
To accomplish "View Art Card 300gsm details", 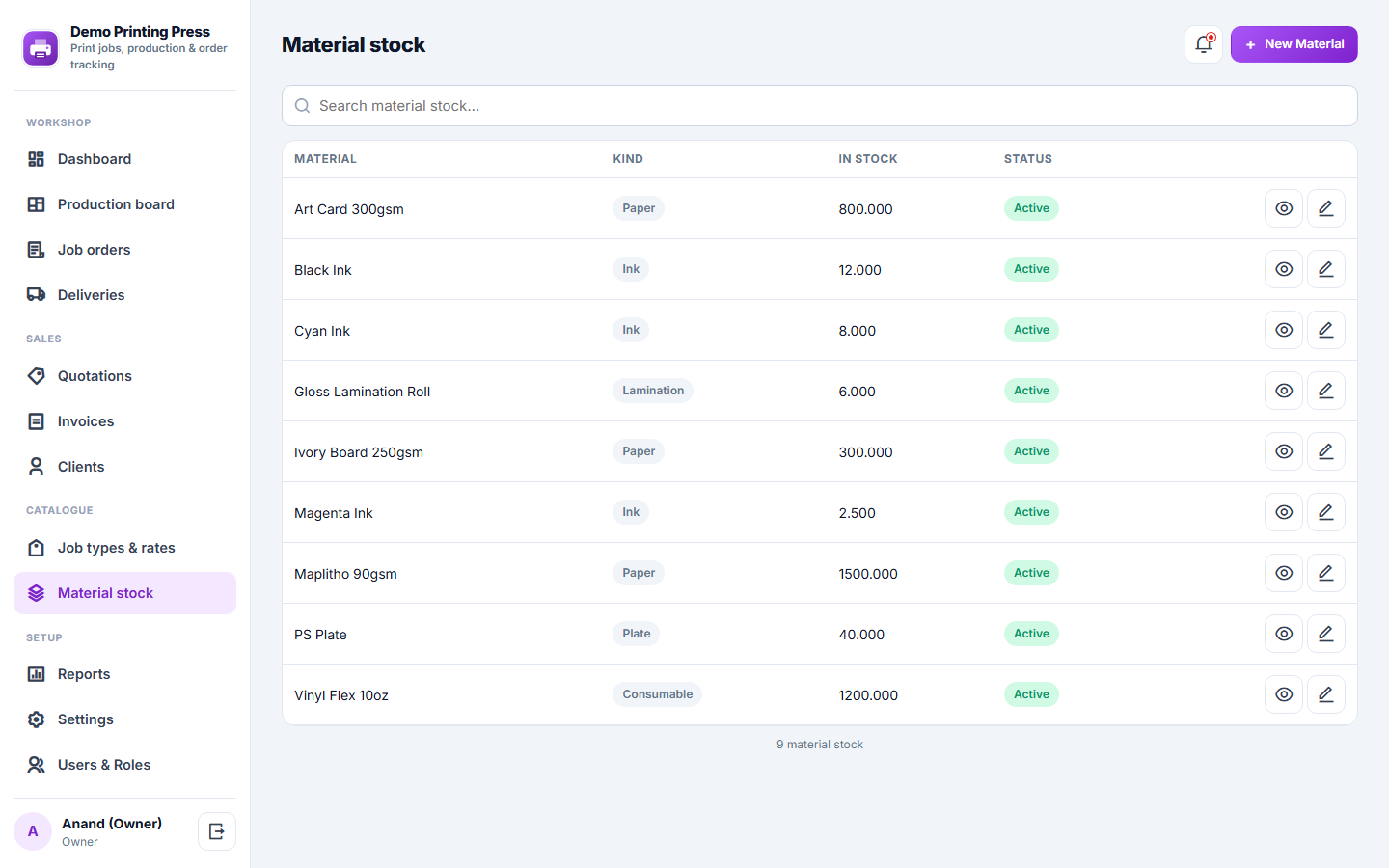I will [x=1284, y=208].
